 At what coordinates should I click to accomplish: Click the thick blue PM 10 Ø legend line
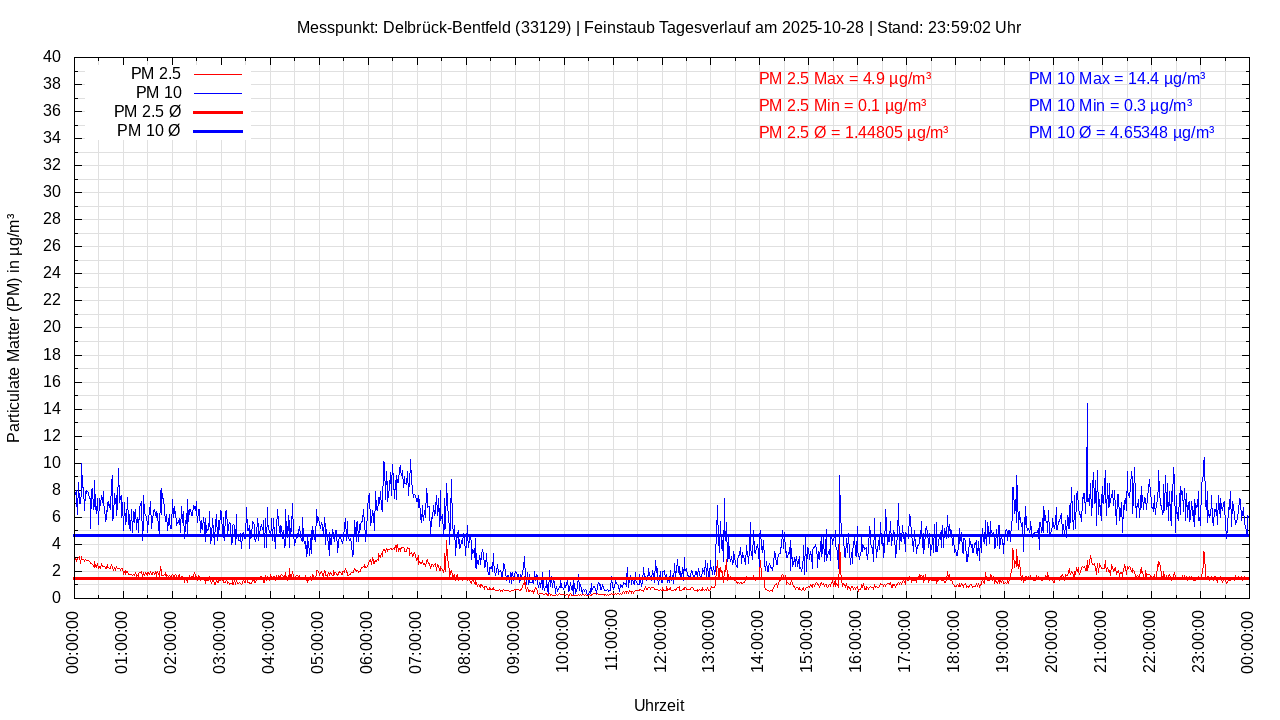click(217, 131)
